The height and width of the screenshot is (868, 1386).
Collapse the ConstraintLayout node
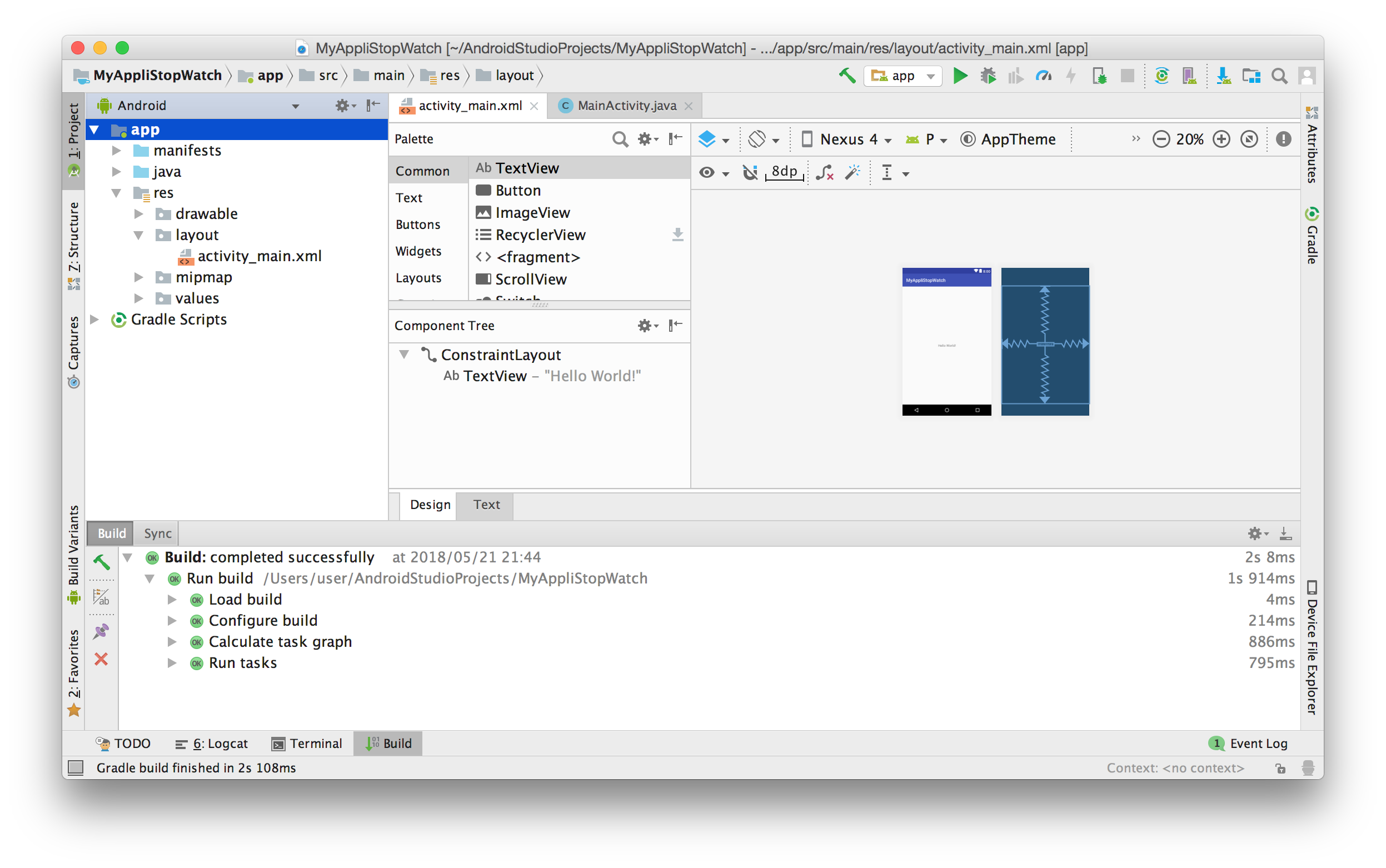point(404,355)
